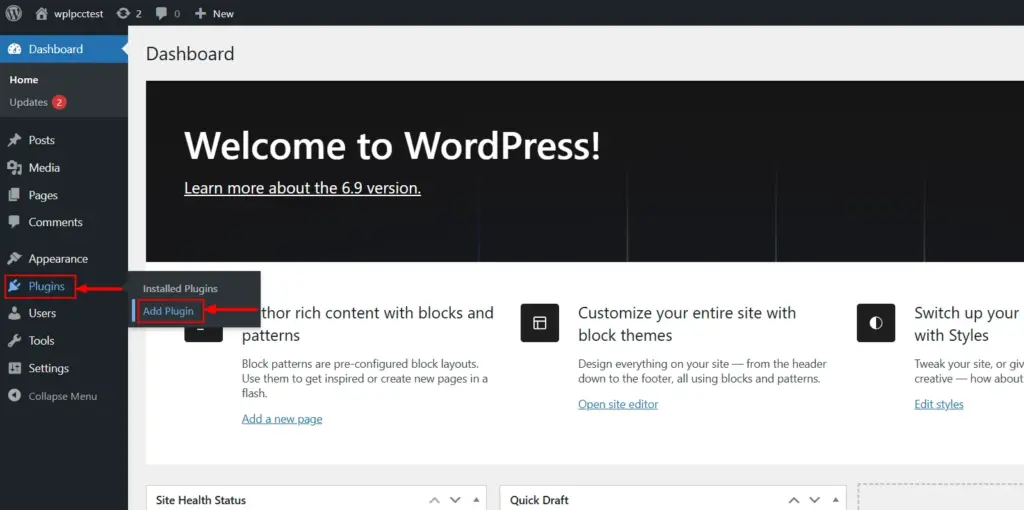Screen dimensions: 1024x510
Task: Open site home icon wplpcctest
Action: (x=70, y=13)
